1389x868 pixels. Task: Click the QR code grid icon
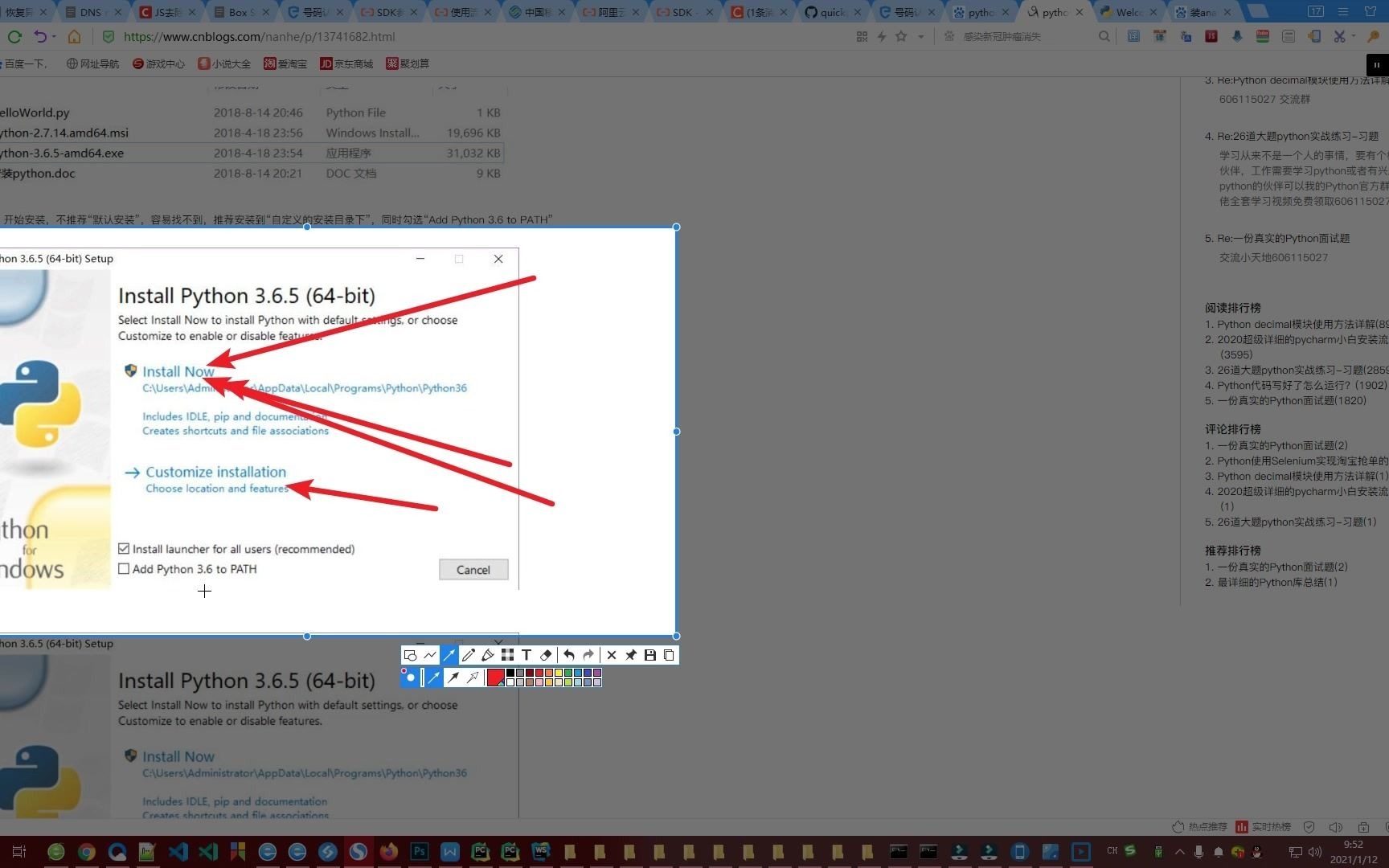(x=862, y=36)
